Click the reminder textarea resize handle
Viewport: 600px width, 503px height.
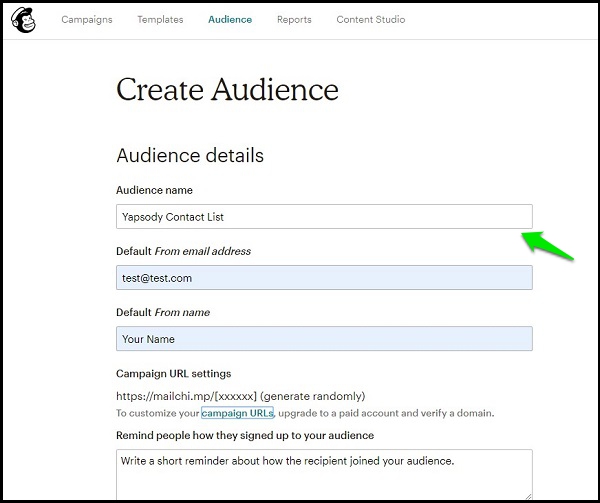(x=528, y=496)
